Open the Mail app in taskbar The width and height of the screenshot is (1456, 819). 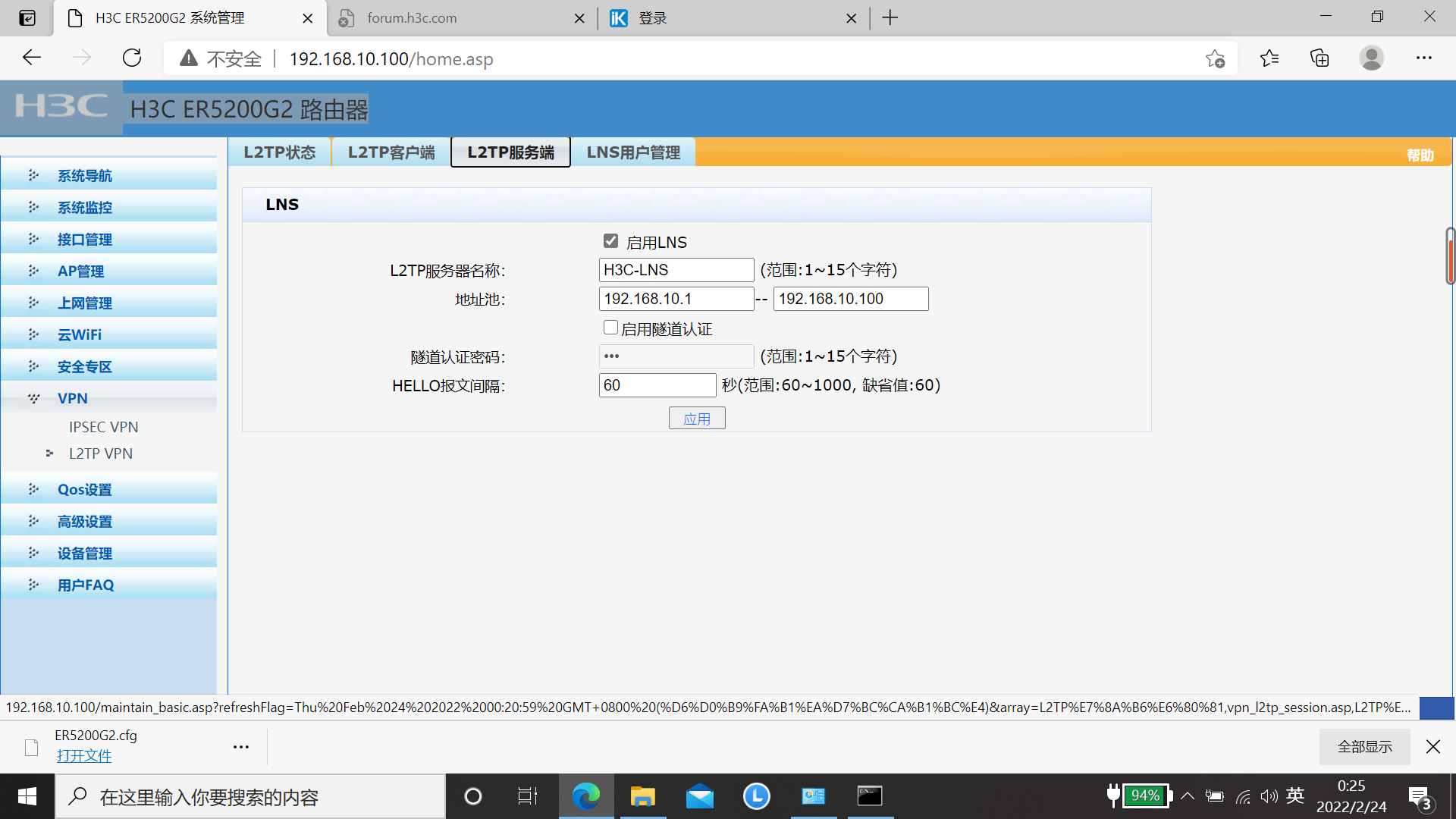699,796
